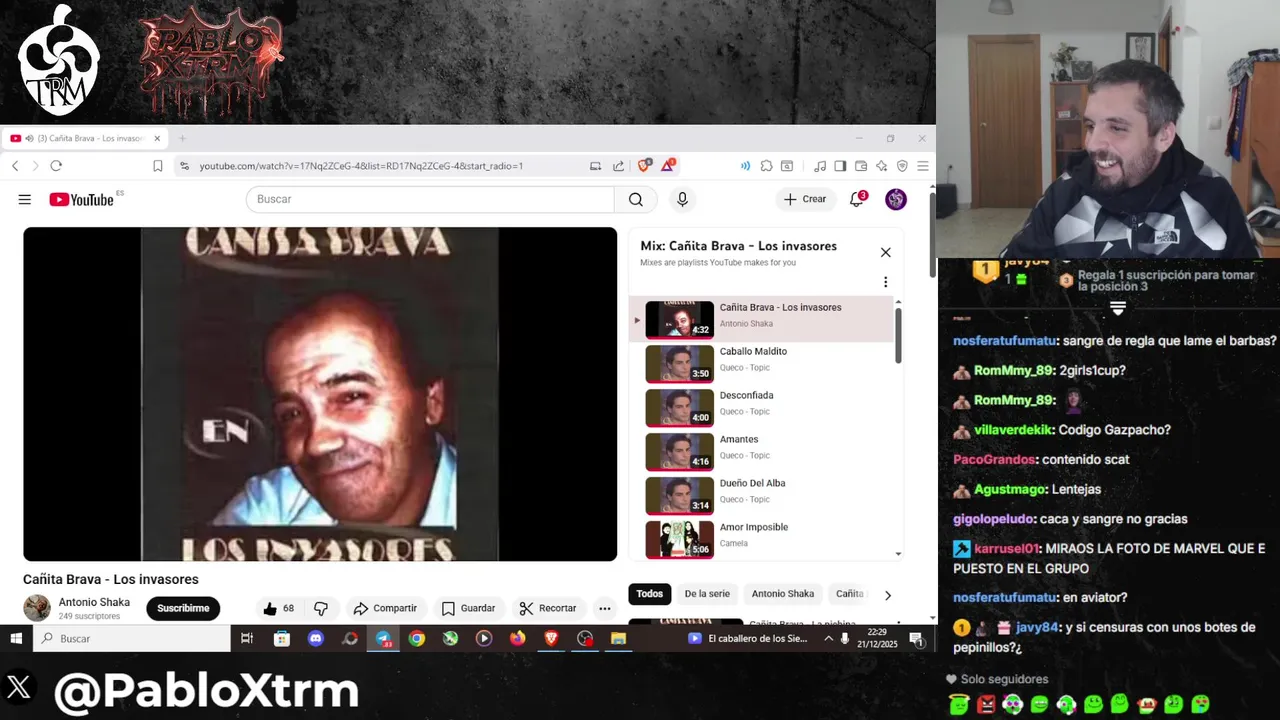Play Amantes from the mix
The height and width of the screenshot is (720, 1280).
coord(761,452)
